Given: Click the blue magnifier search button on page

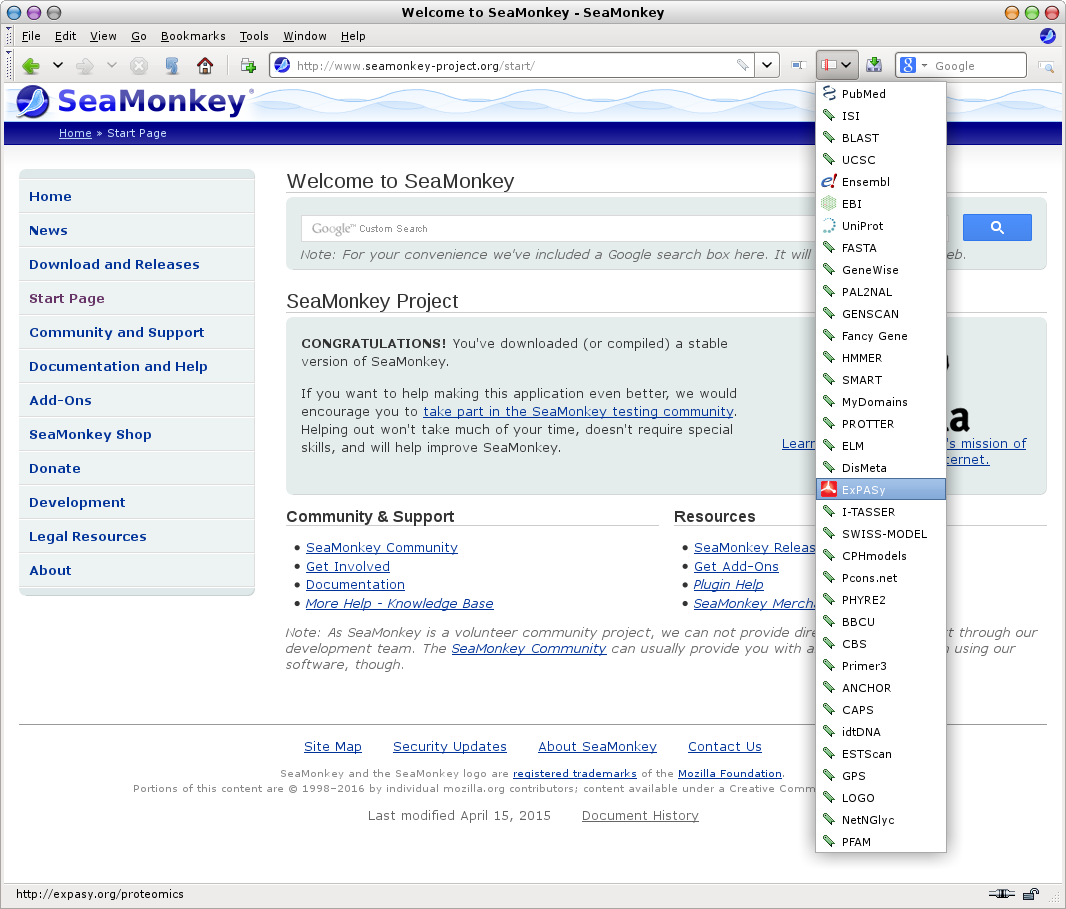Looking at the screenshot, I should pos(997,228).
